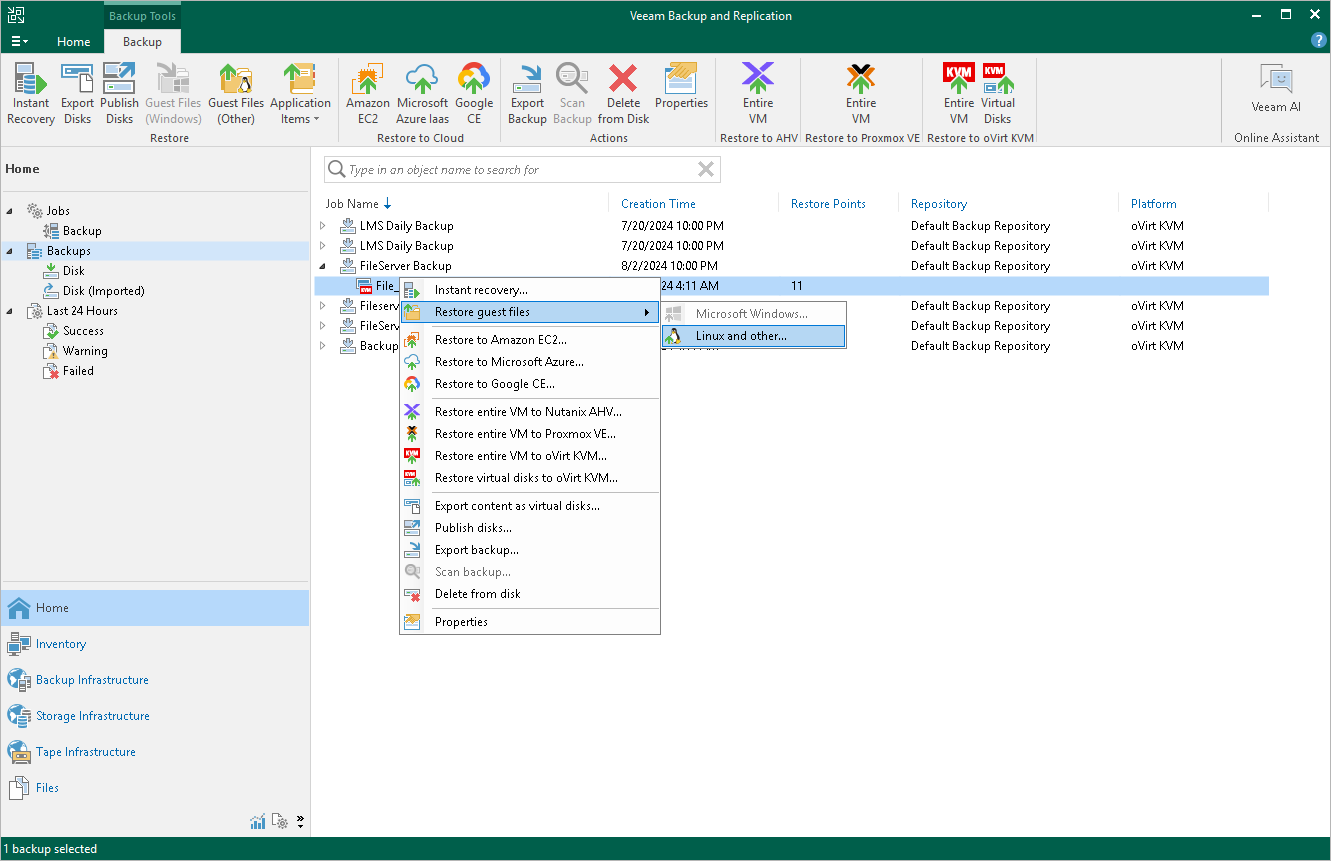
Task: Choose Restore entire VM to oVirt KVM...
Action: click(530, 456)
